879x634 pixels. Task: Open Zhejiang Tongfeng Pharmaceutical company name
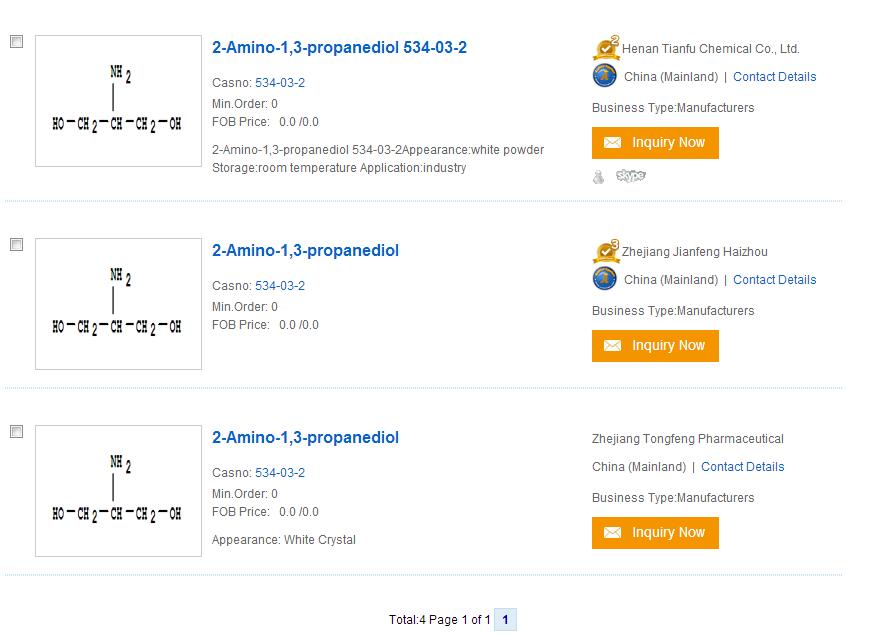pos(688,439)
